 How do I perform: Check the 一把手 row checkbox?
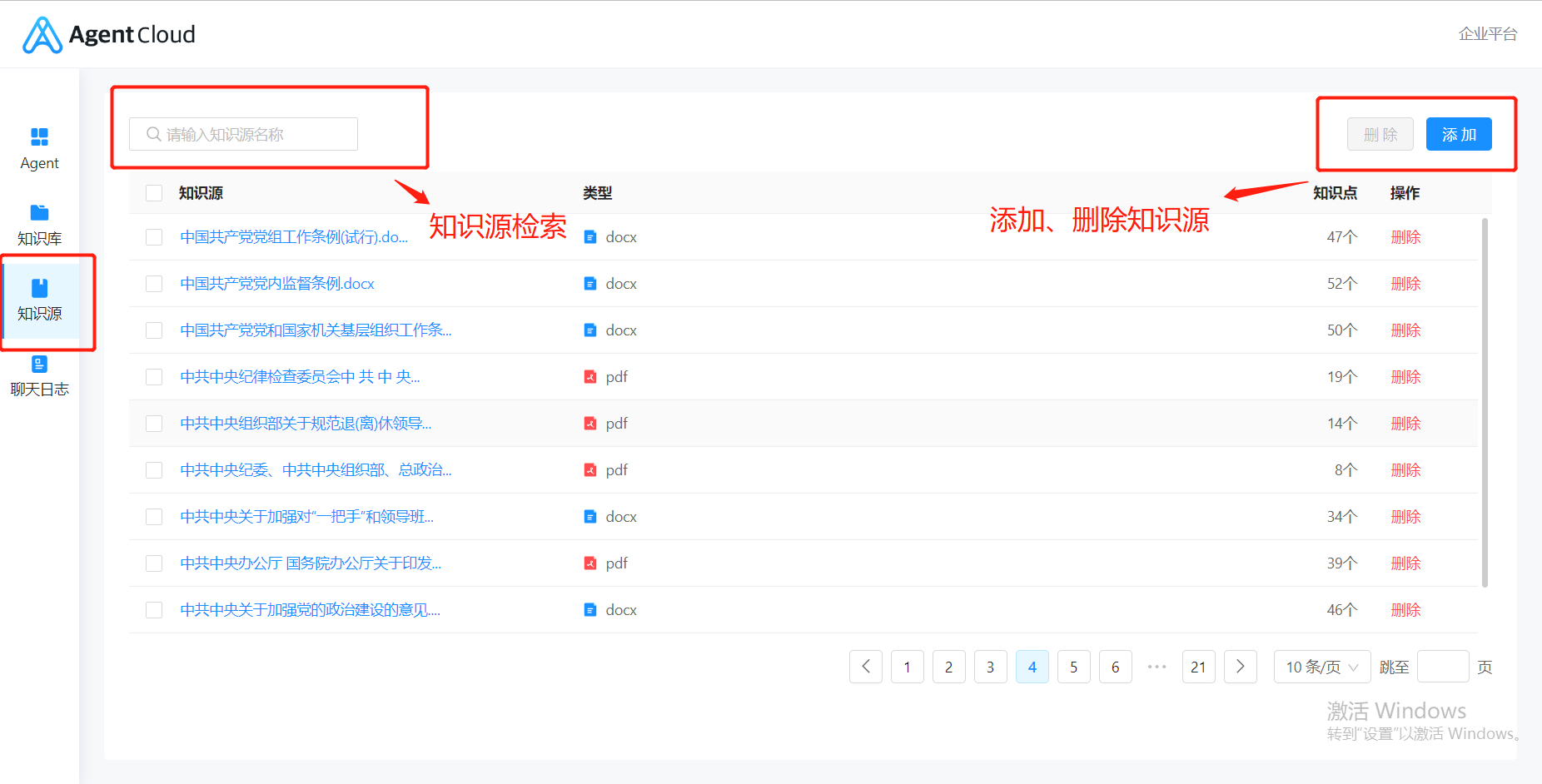[154, 517]
